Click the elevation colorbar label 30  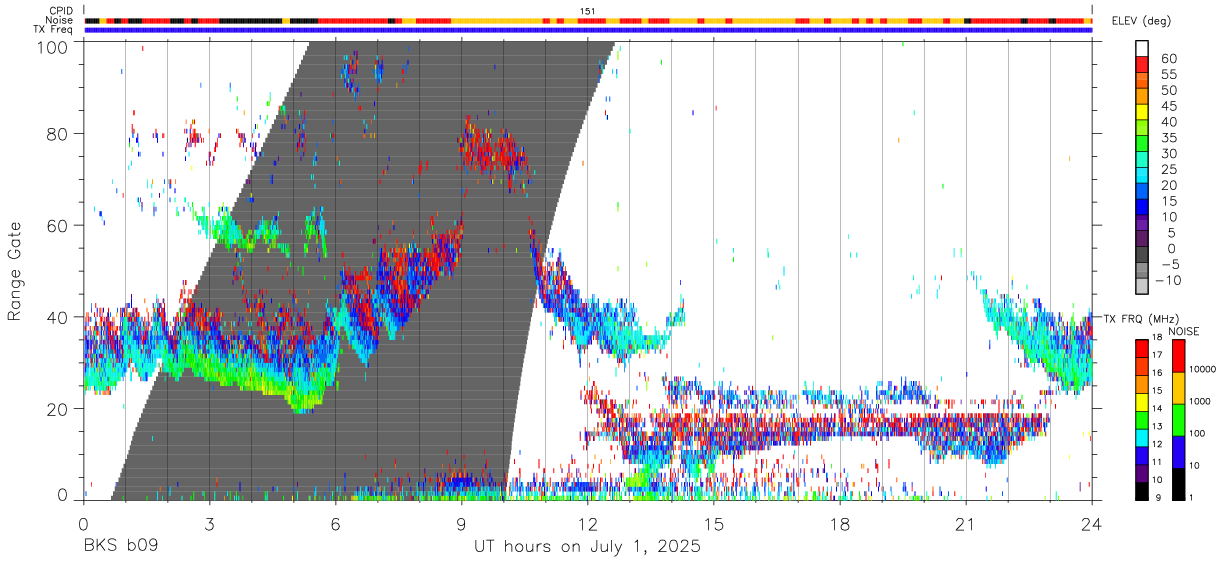pos(1167,153)
